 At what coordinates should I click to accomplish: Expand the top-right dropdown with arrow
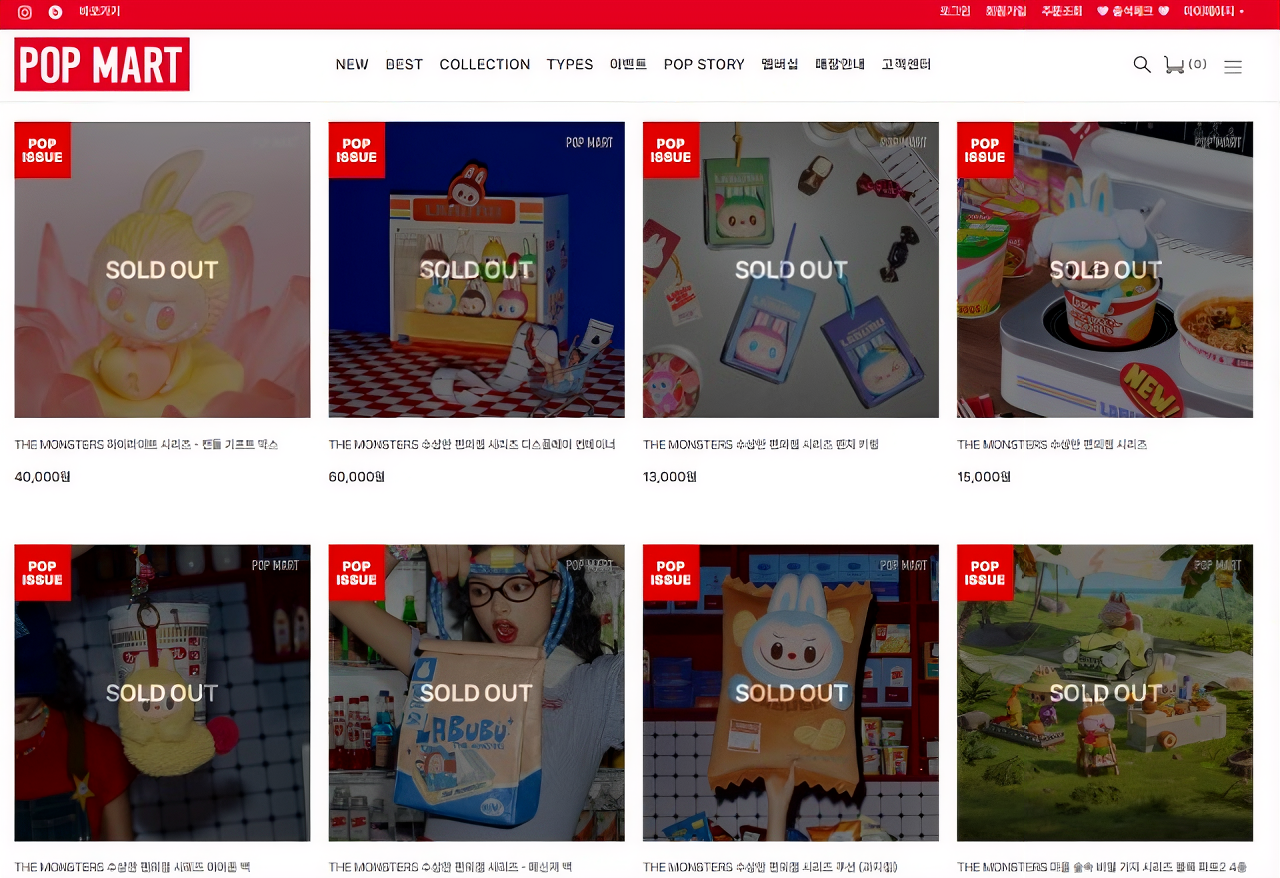tap(1214, 12)
